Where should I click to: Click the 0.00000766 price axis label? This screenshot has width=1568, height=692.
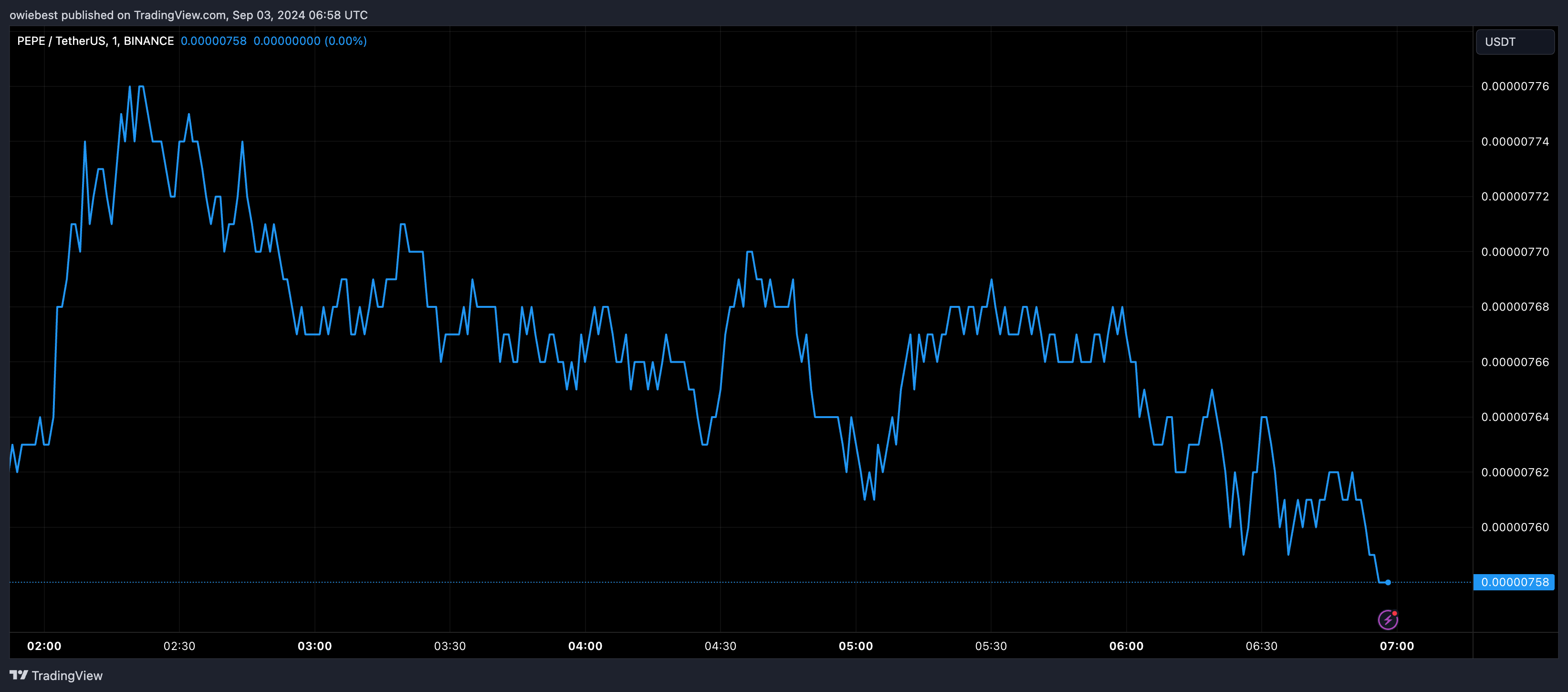(1515, 362)
